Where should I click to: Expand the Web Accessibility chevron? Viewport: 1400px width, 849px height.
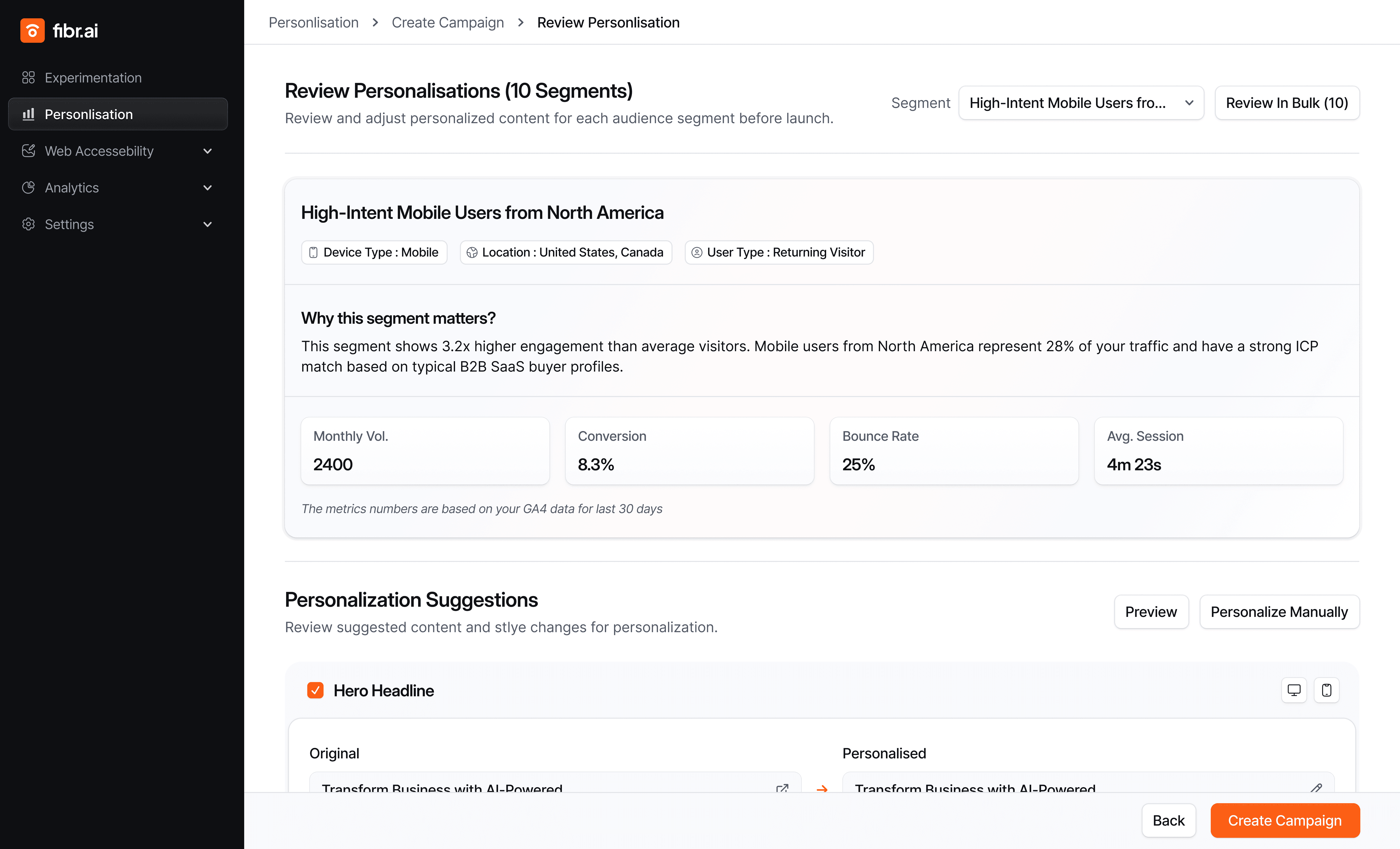pos(207,151)
